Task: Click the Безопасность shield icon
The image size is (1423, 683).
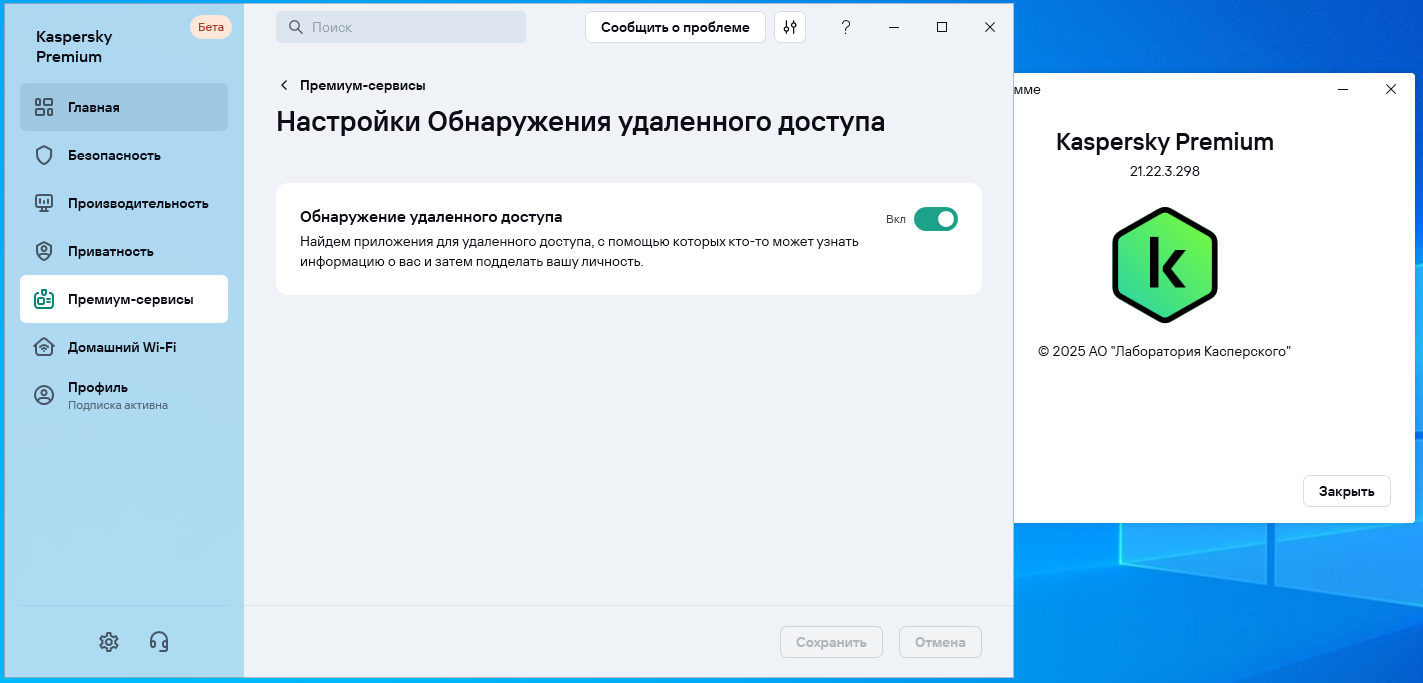Action: pos(44,155)
